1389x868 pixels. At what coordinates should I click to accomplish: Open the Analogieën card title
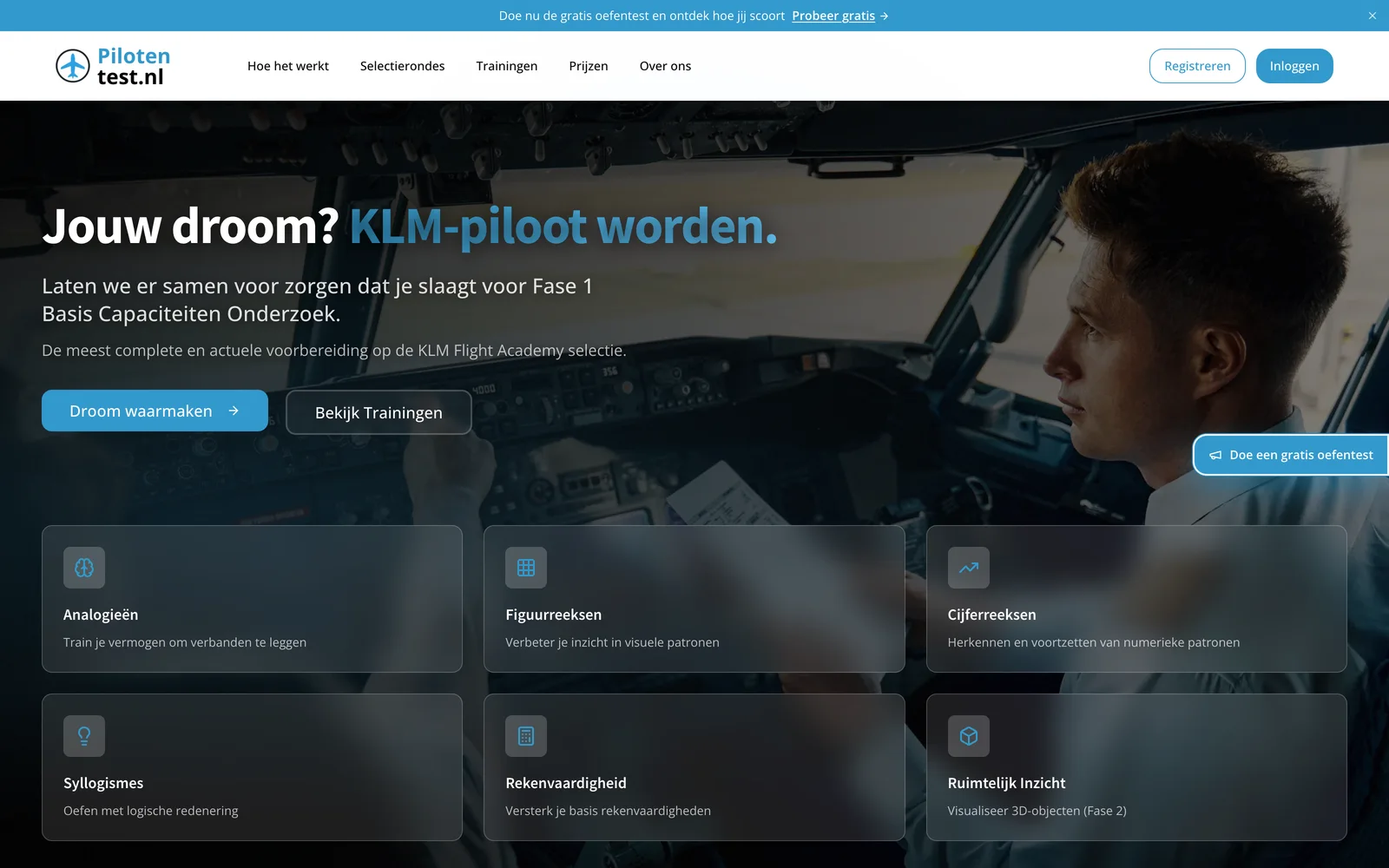click(101, 615)
